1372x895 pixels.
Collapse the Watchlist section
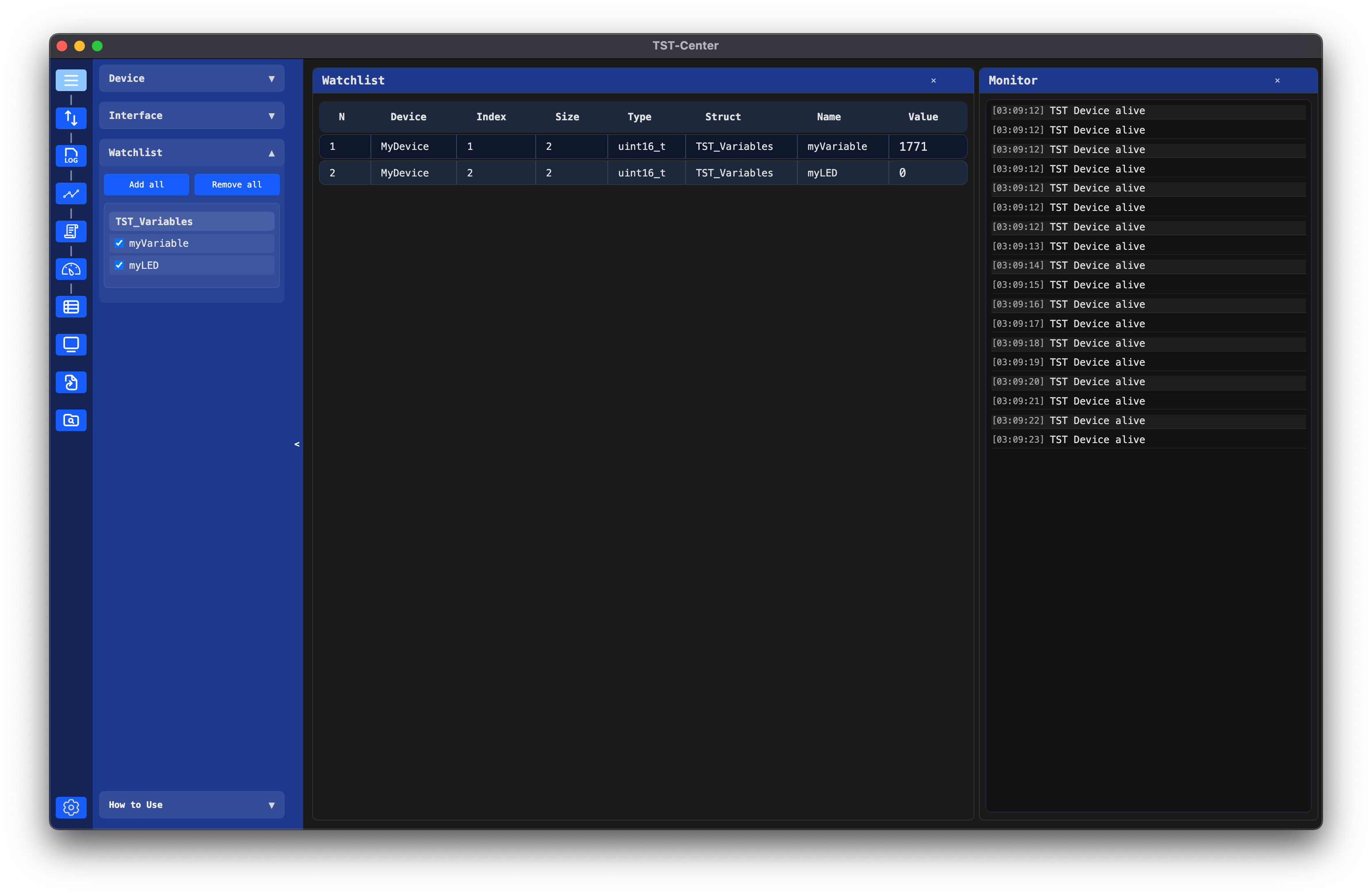tap(191, 153)
